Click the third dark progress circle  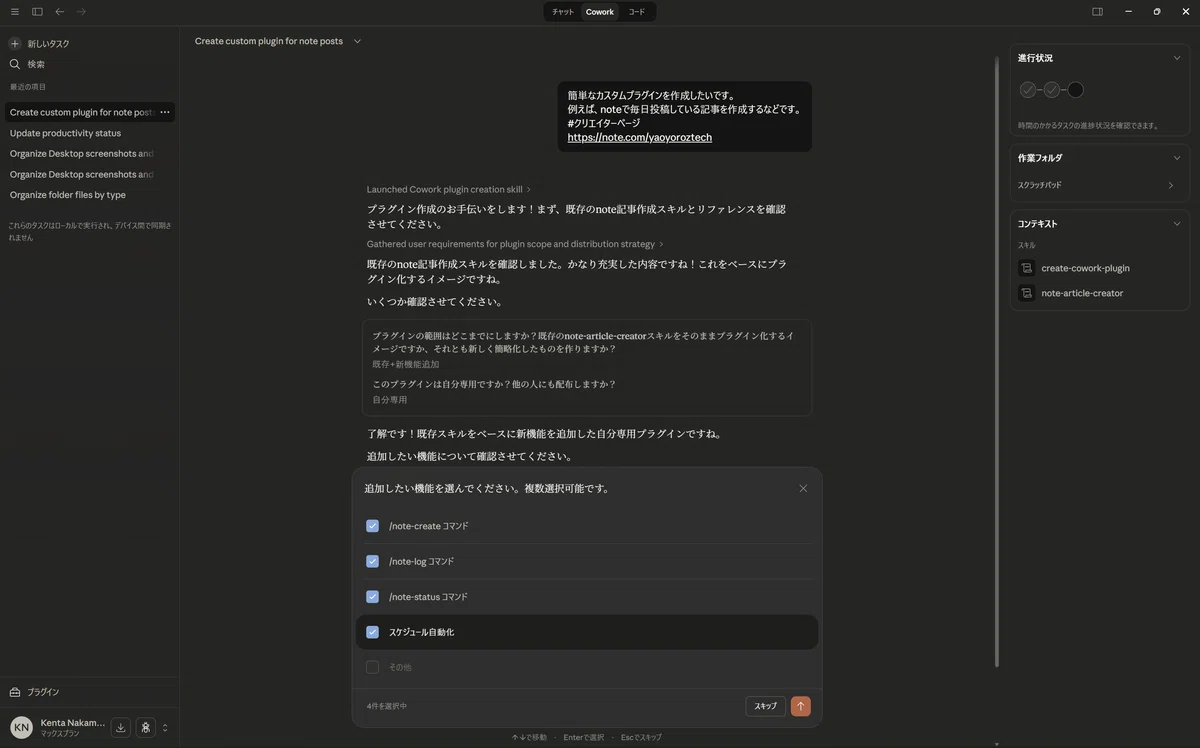(1076, 90)
